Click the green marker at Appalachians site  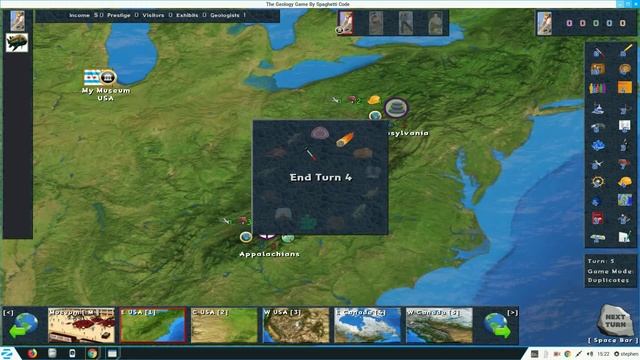coord(288,238)
